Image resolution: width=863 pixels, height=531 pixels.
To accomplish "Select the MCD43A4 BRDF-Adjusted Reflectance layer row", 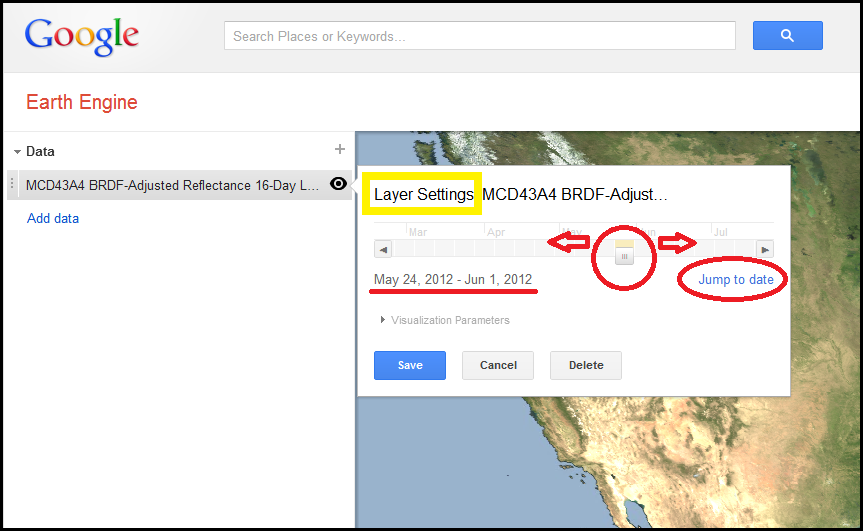I will tap(179, 185).
